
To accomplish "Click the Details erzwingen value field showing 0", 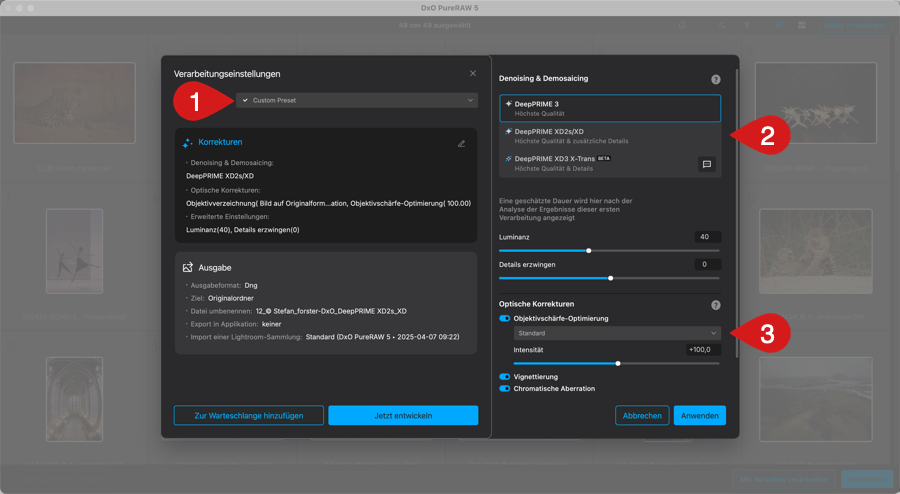I will click(707, 264).
